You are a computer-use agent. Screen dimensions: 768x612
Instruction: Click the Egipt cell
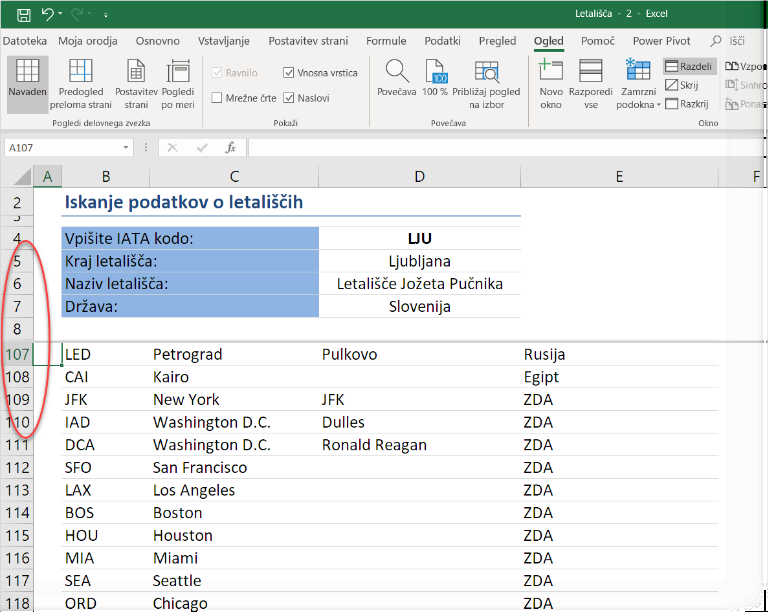point(620,377)
